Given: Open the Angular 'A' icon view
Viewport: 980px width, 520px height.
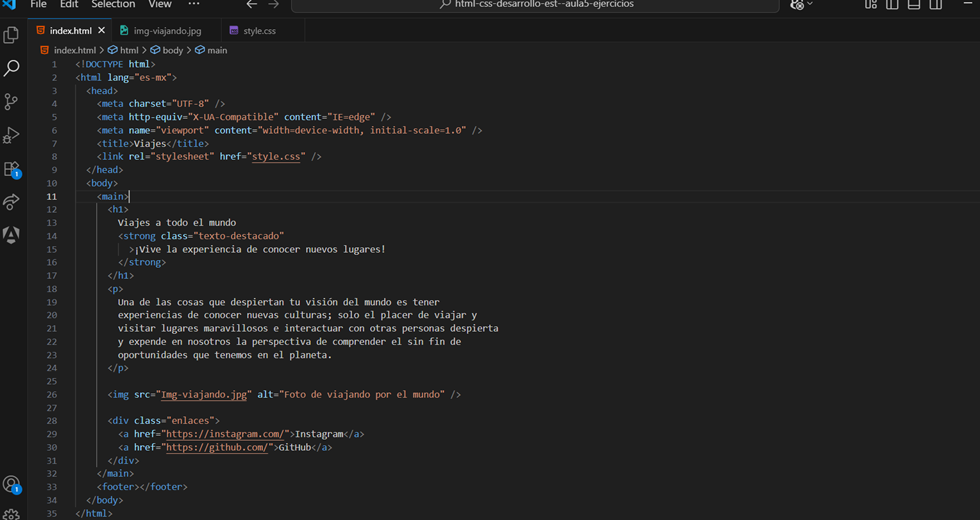Looking at the screenshot, I should (11, 234).
